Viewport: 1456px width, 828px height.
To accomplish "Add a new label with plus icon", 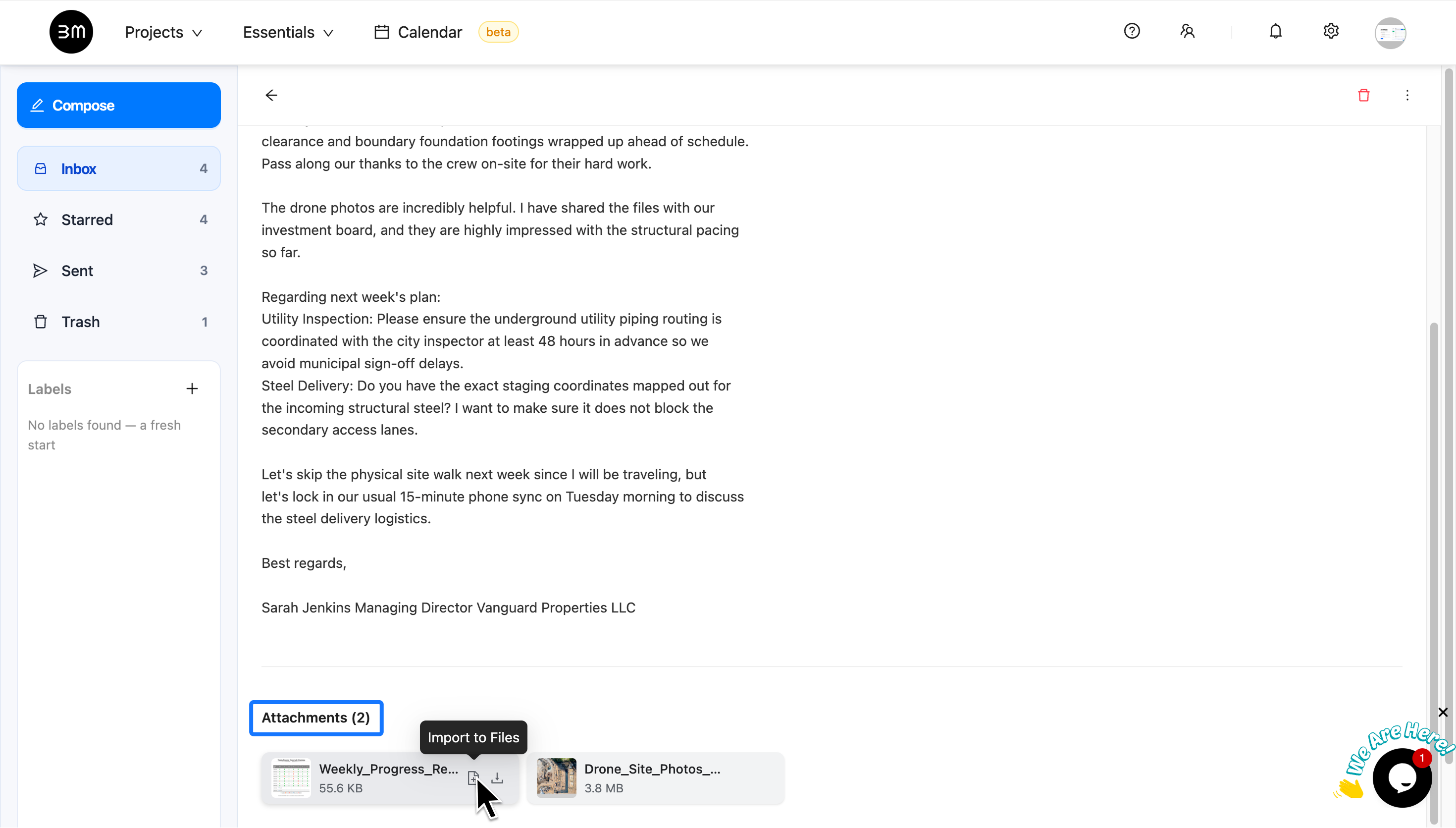I will pos(192,389).
